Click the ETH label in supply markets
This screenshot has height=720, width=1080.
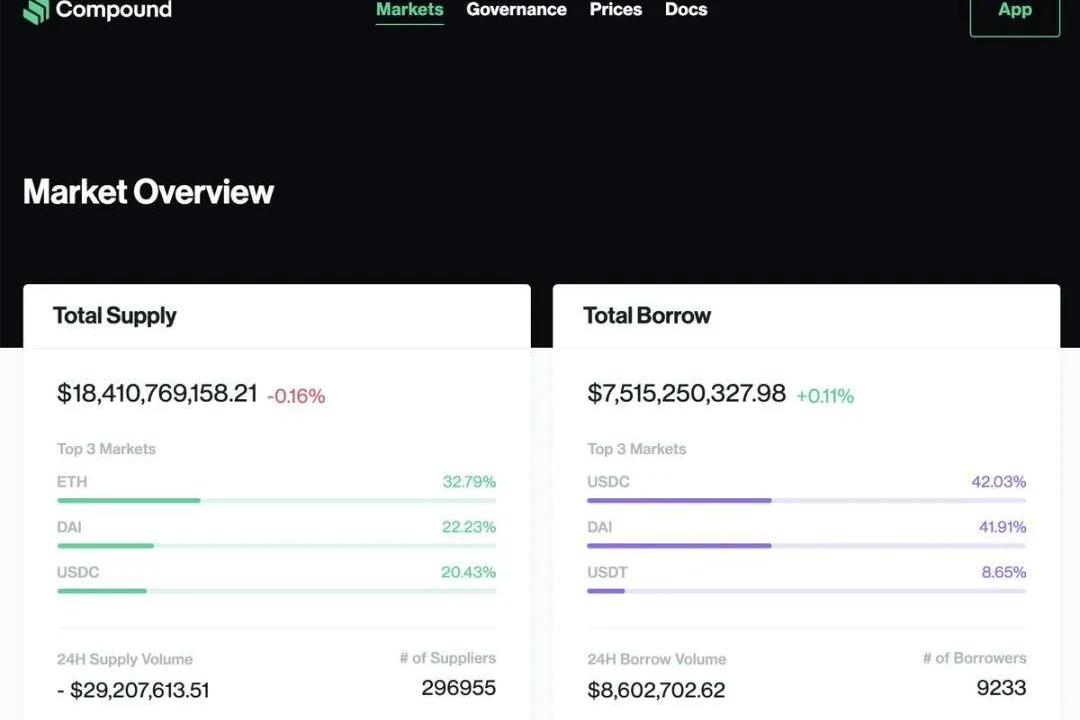(x=72, y=482)
